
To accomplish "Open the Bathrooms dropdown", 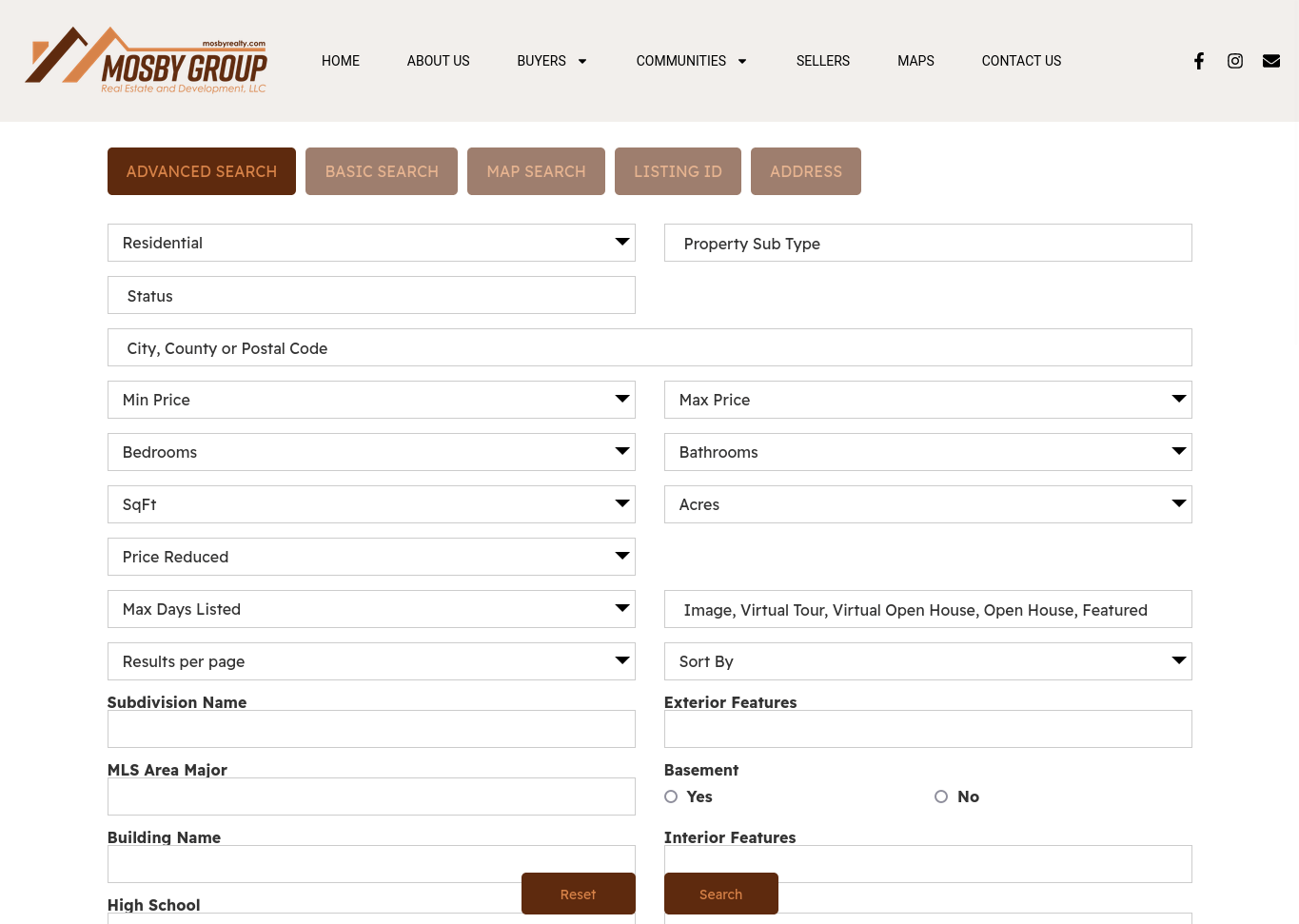I will [x=928, y=452].
